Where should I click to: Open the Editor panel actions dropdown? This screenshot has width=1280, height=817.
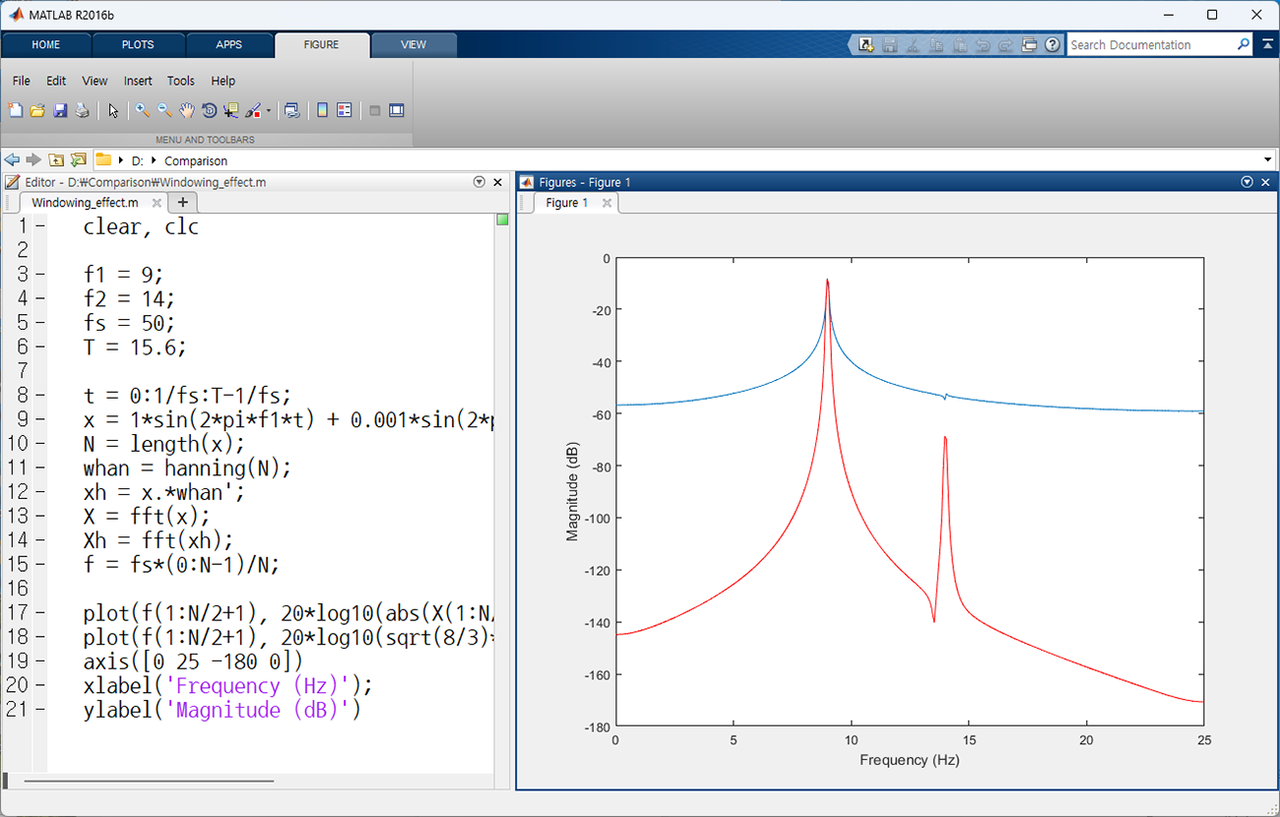click(x=479, y=182)
